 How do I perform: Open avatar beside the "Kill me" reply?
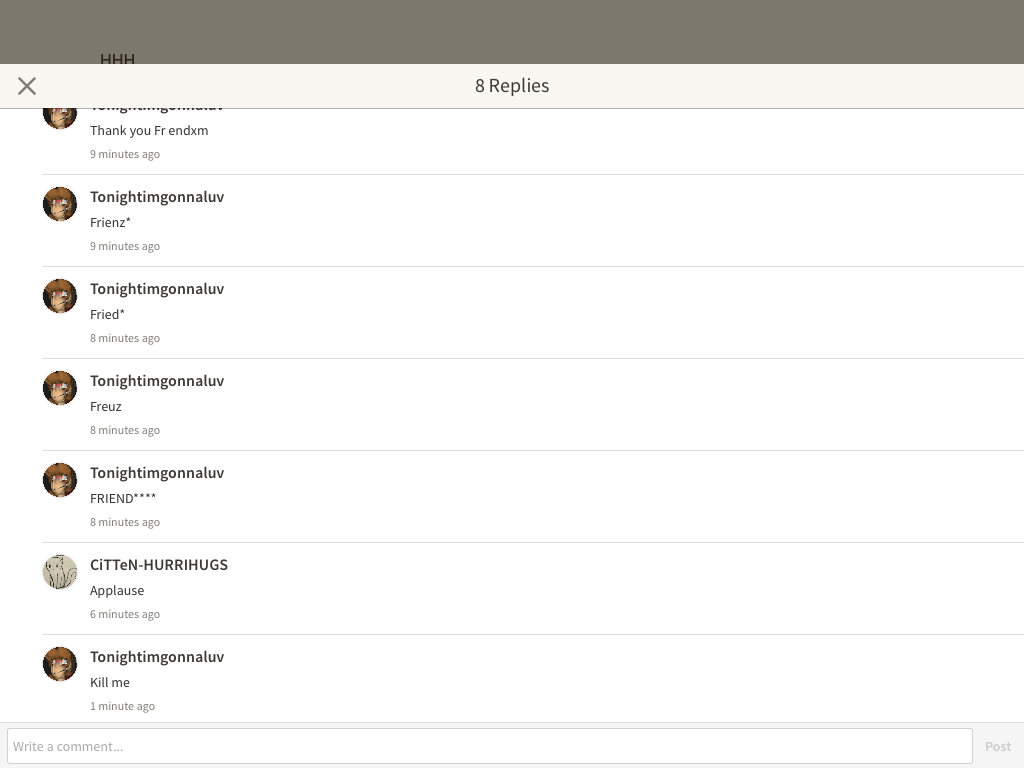[x=60, y=665]
